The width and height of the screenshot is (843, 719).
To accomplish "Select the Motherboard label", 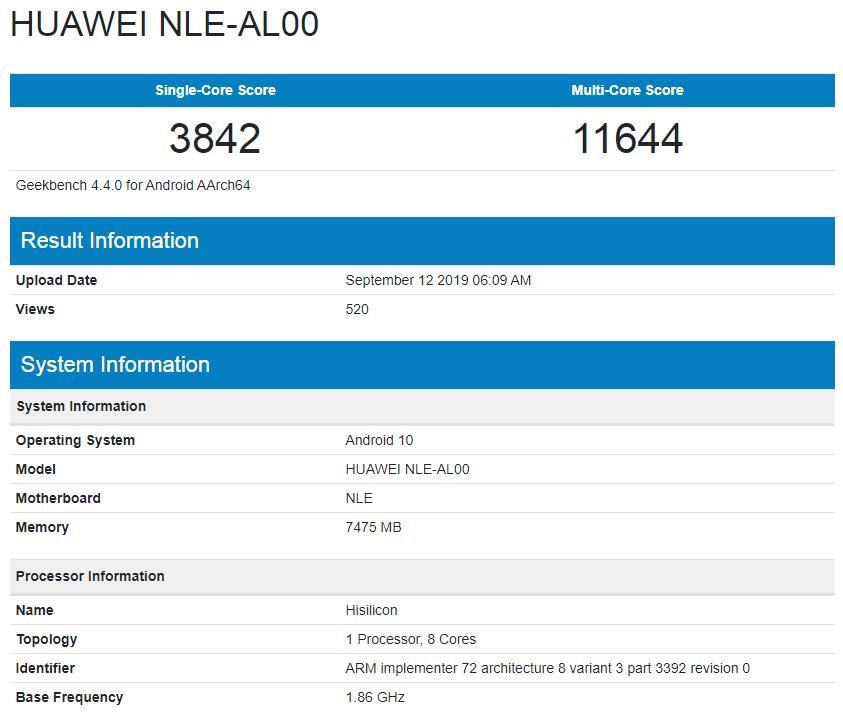I will (x=58, y=498).
